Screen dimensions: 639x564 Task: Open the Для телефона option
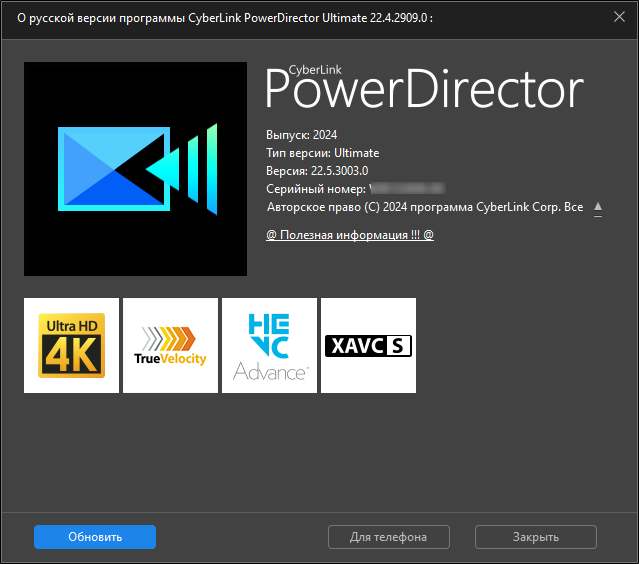(388, 537)
